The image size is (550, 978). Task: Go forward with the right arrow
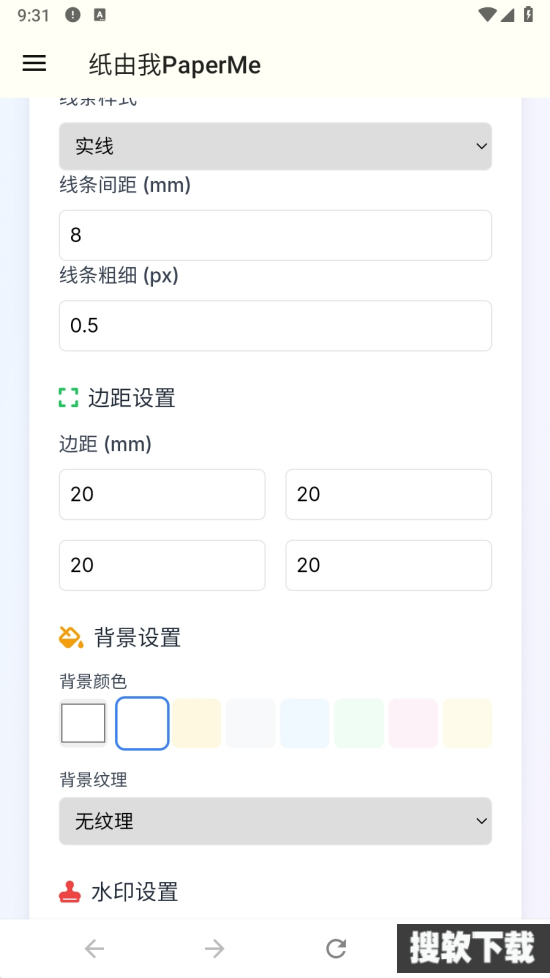click(215, 949)
